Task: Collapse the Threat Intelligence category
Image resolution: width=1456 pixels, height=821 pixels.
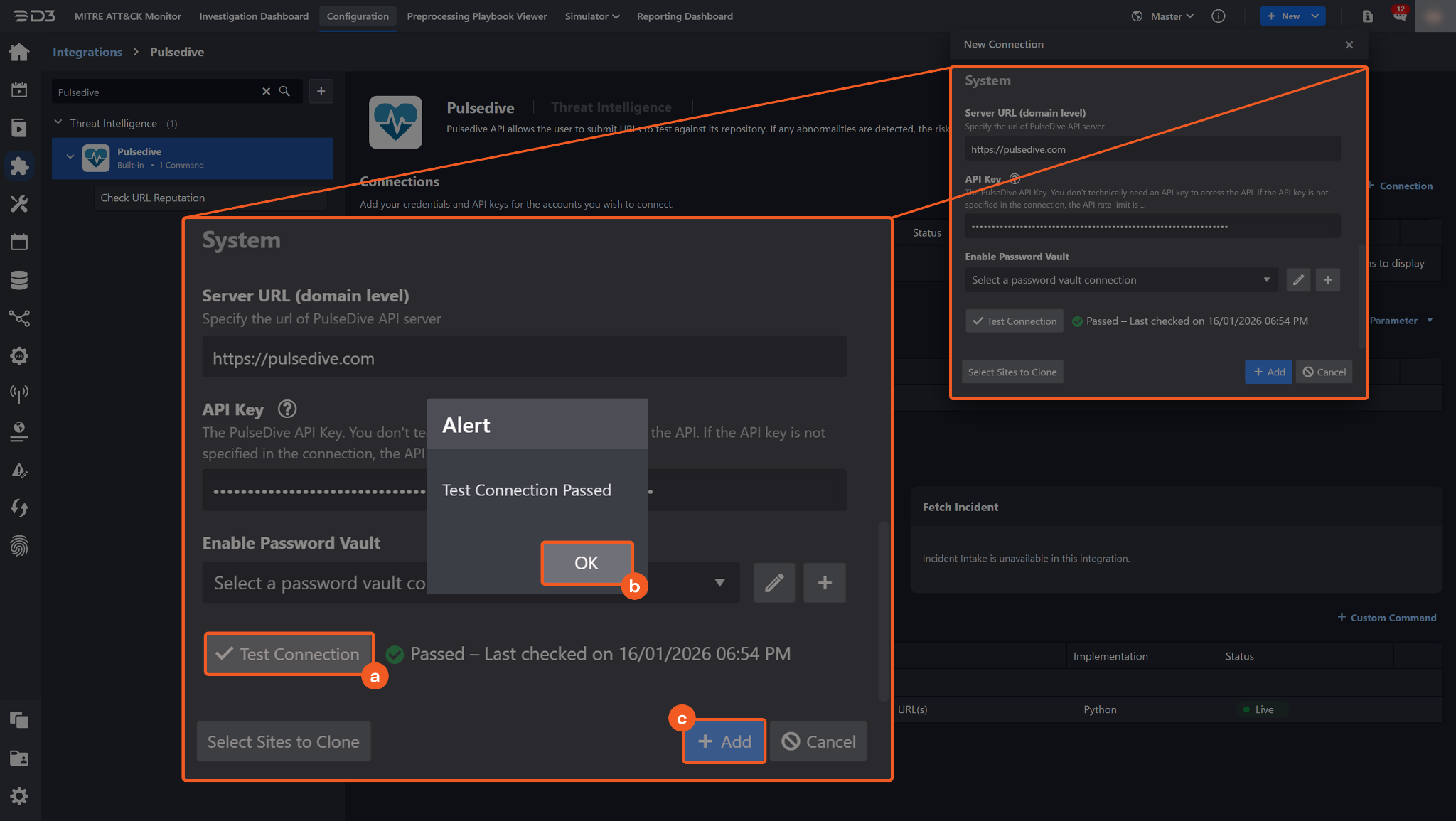Action: [x=58, y=123]
